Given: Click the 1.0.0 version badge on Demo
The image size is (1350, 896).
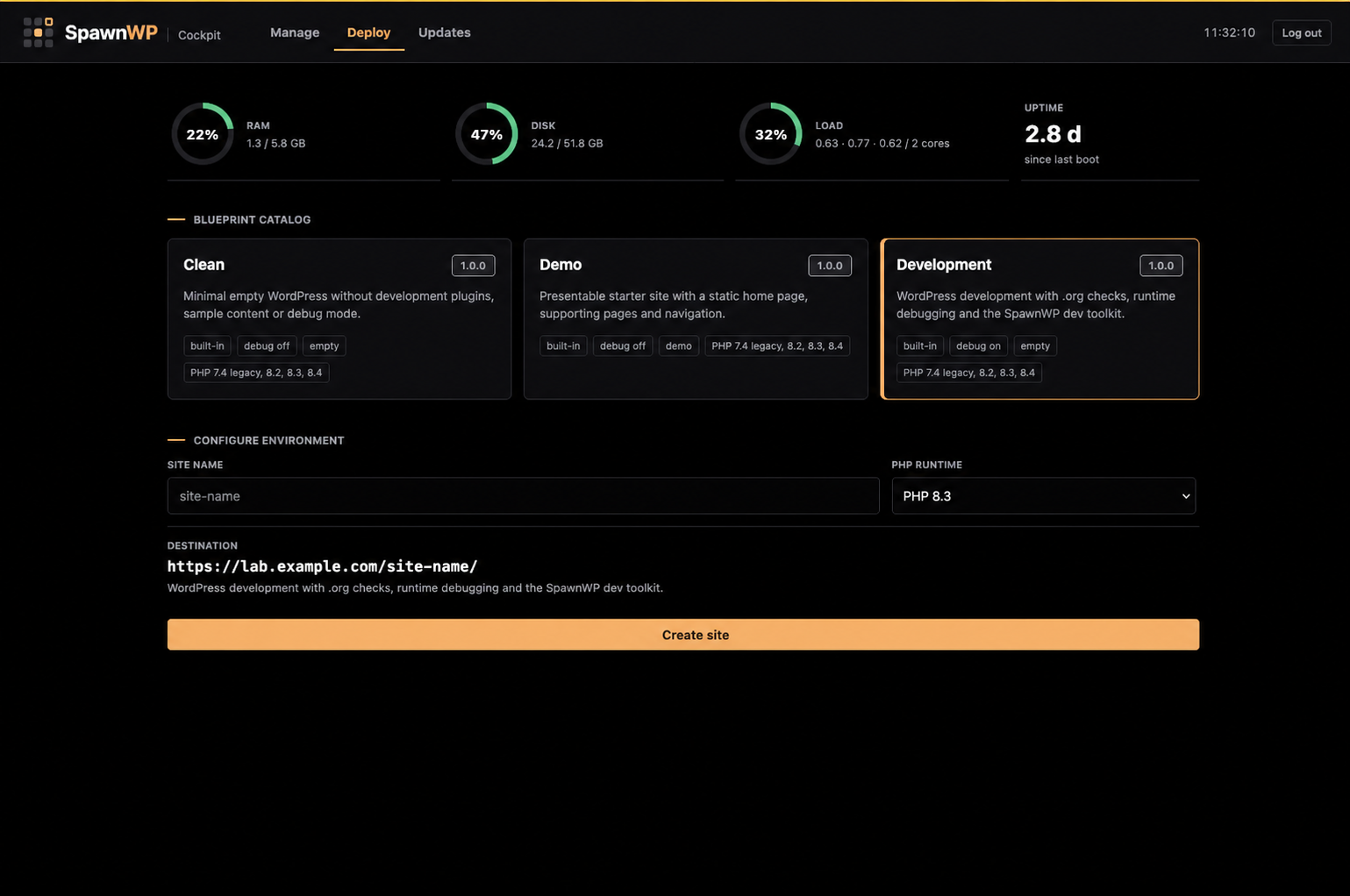Looking at the screenshot, I should point(830,266).
